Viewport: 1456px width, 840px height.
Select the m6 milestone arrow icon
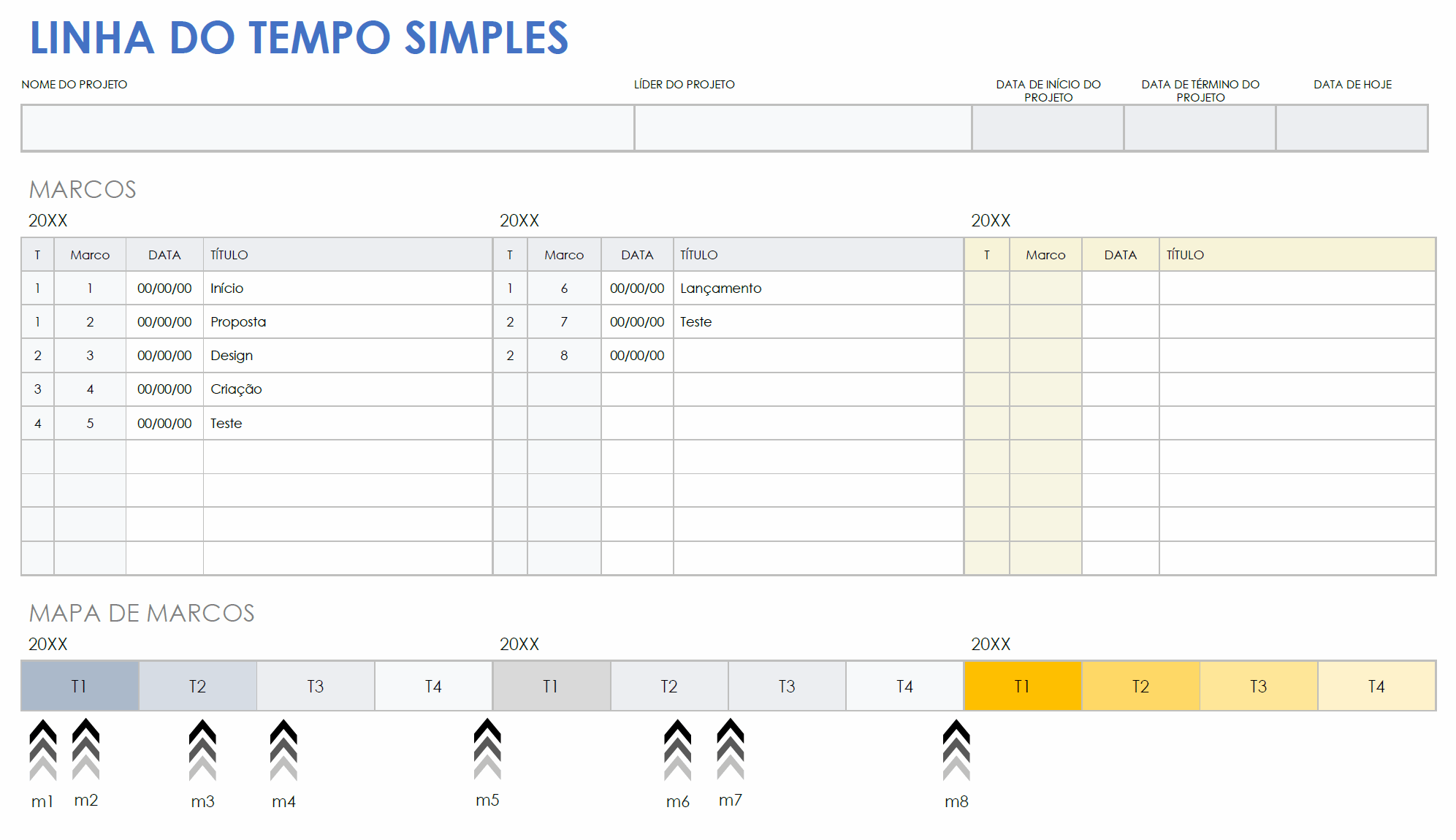678,750
